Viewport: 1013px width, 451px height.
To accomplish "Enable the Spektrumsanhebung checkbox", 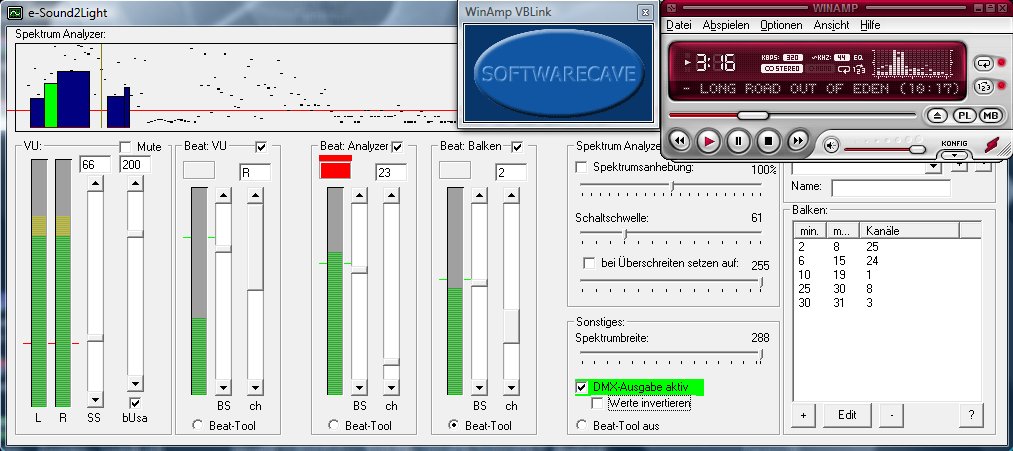I will [582, 168].
